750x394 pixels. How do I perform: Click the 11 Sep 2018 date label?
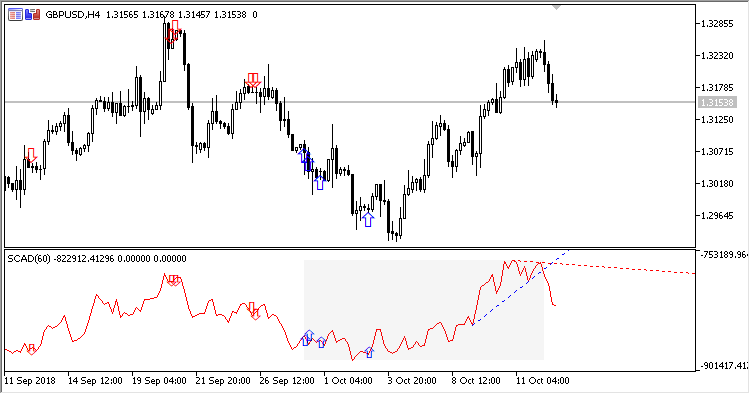(30, 381)
